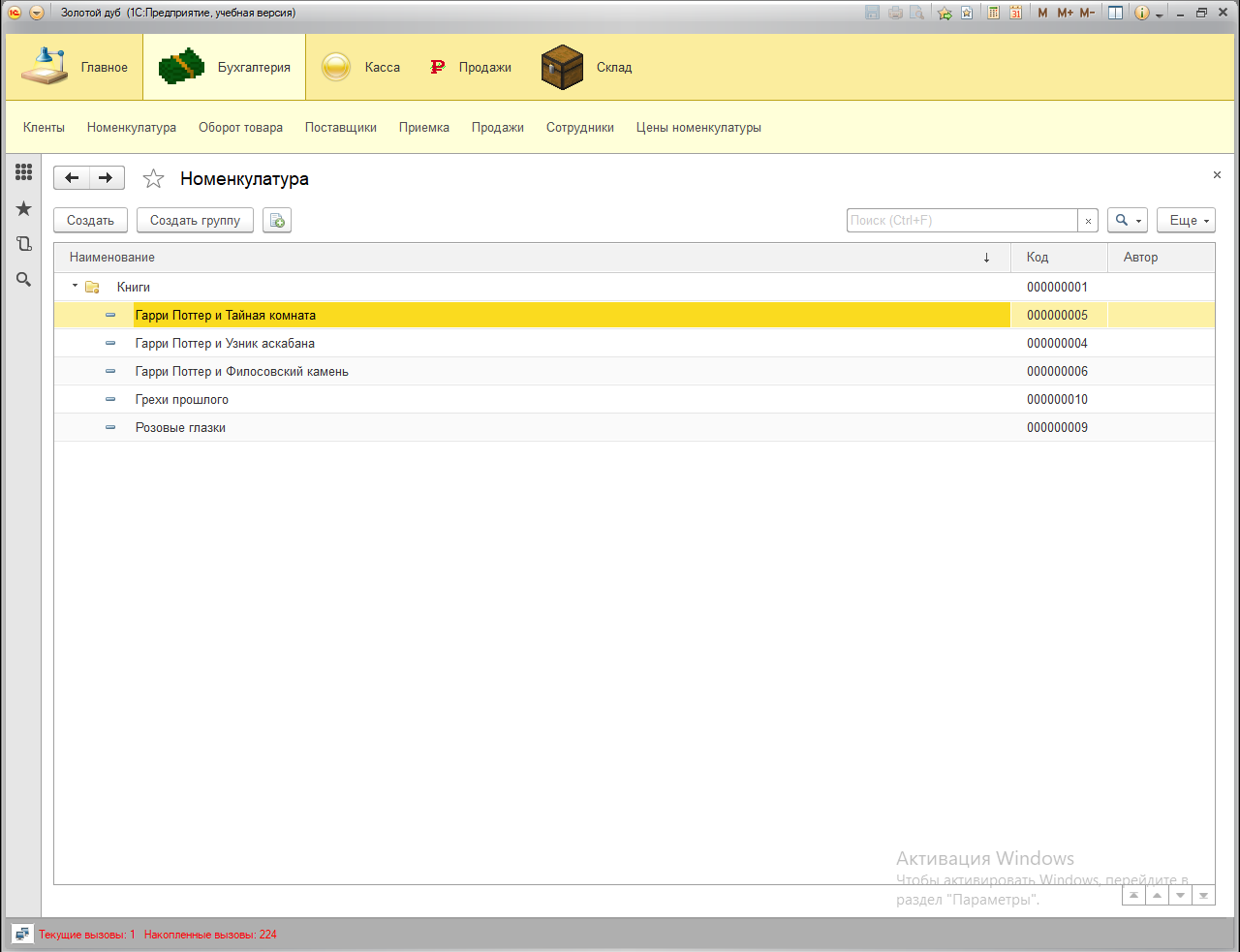Open Номенкулатура link in command bar
The height and width of the screenshot is (952, 1240).
132,127
